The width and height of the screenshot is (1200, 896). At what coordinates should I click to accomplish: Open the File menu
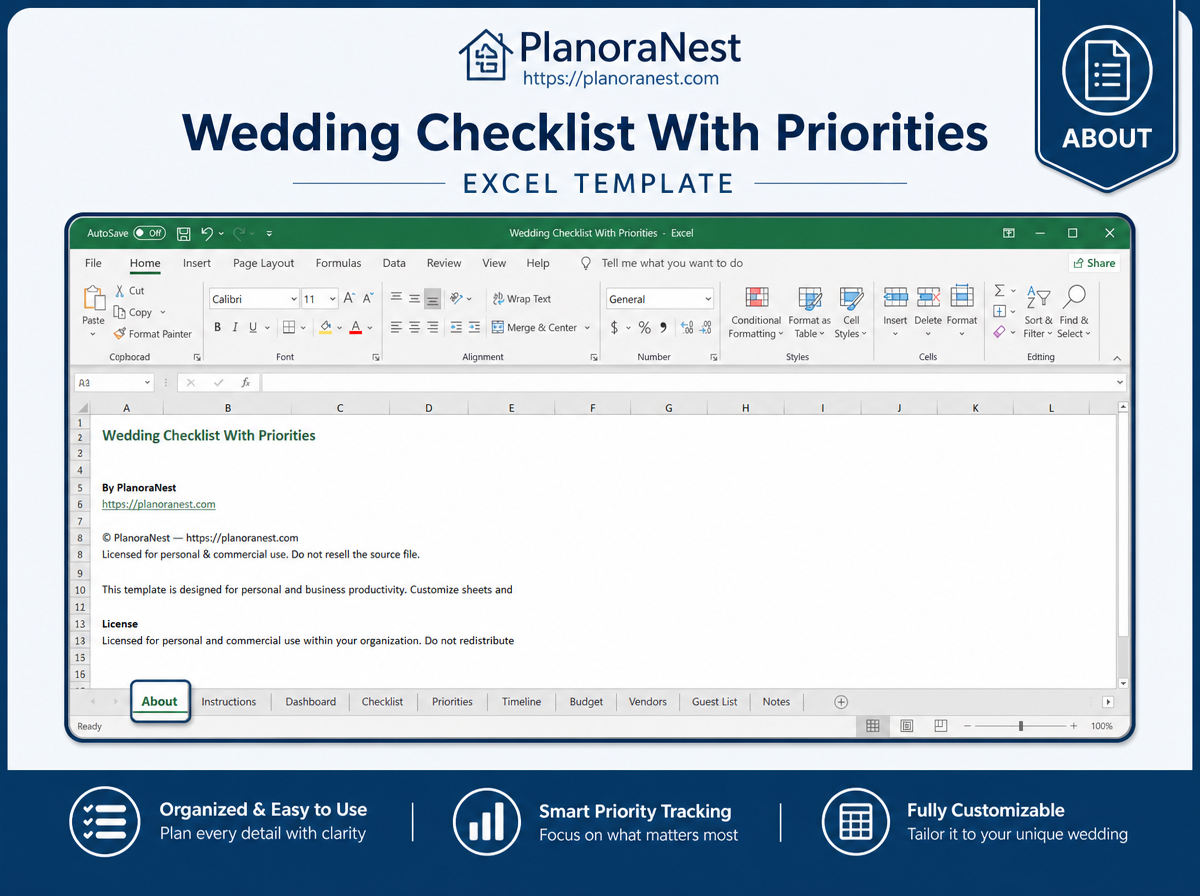(93, 263)
